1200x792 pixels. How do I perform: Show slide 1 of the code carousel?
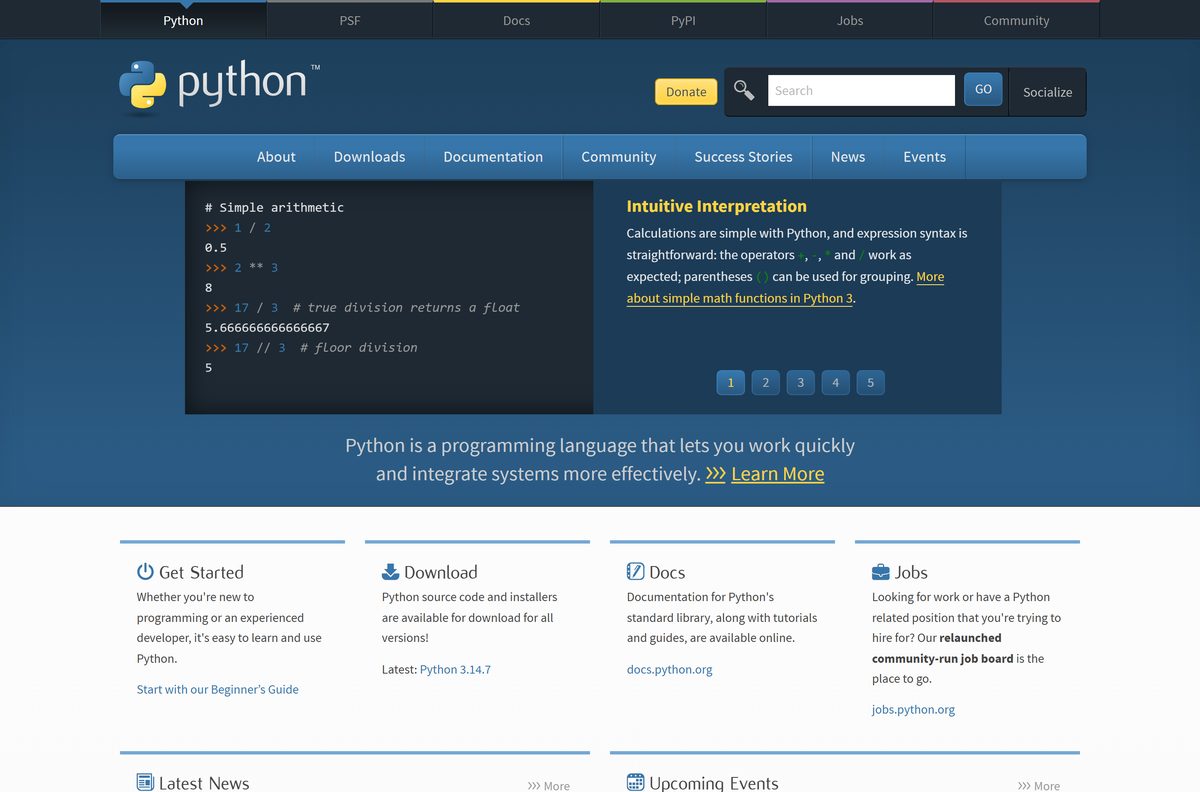pos(731,382)
